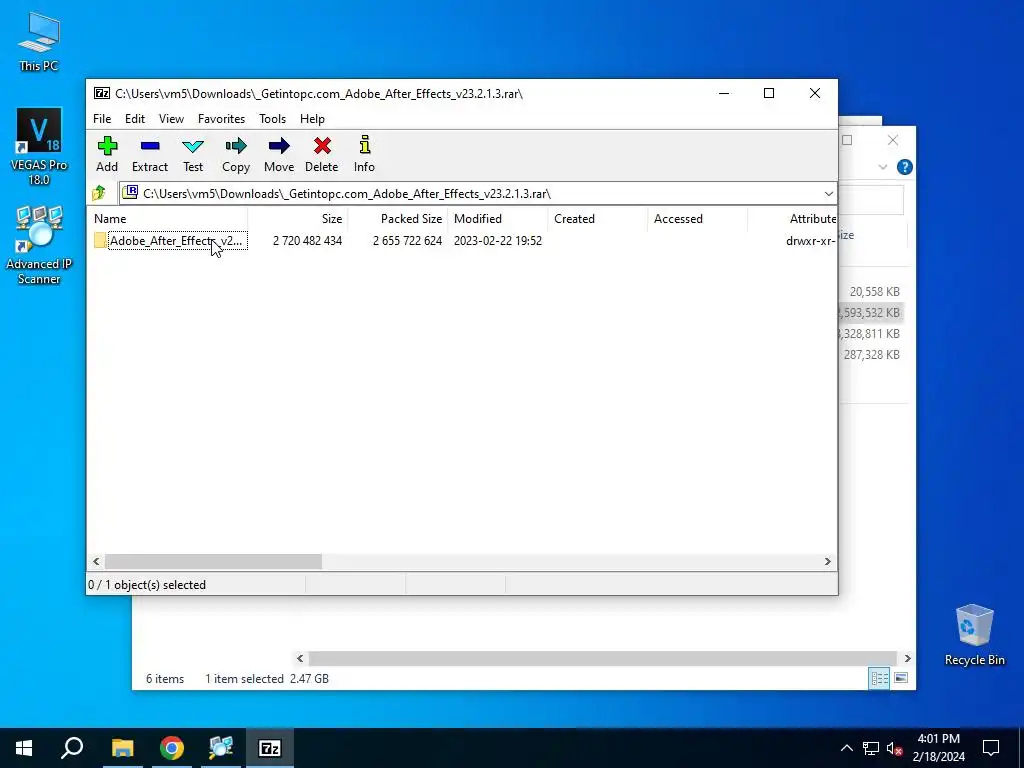Image resolution: width=1024 pixels, height=768 pixels.
Task: Open the Favorites menu
Action: coord(221,119)
